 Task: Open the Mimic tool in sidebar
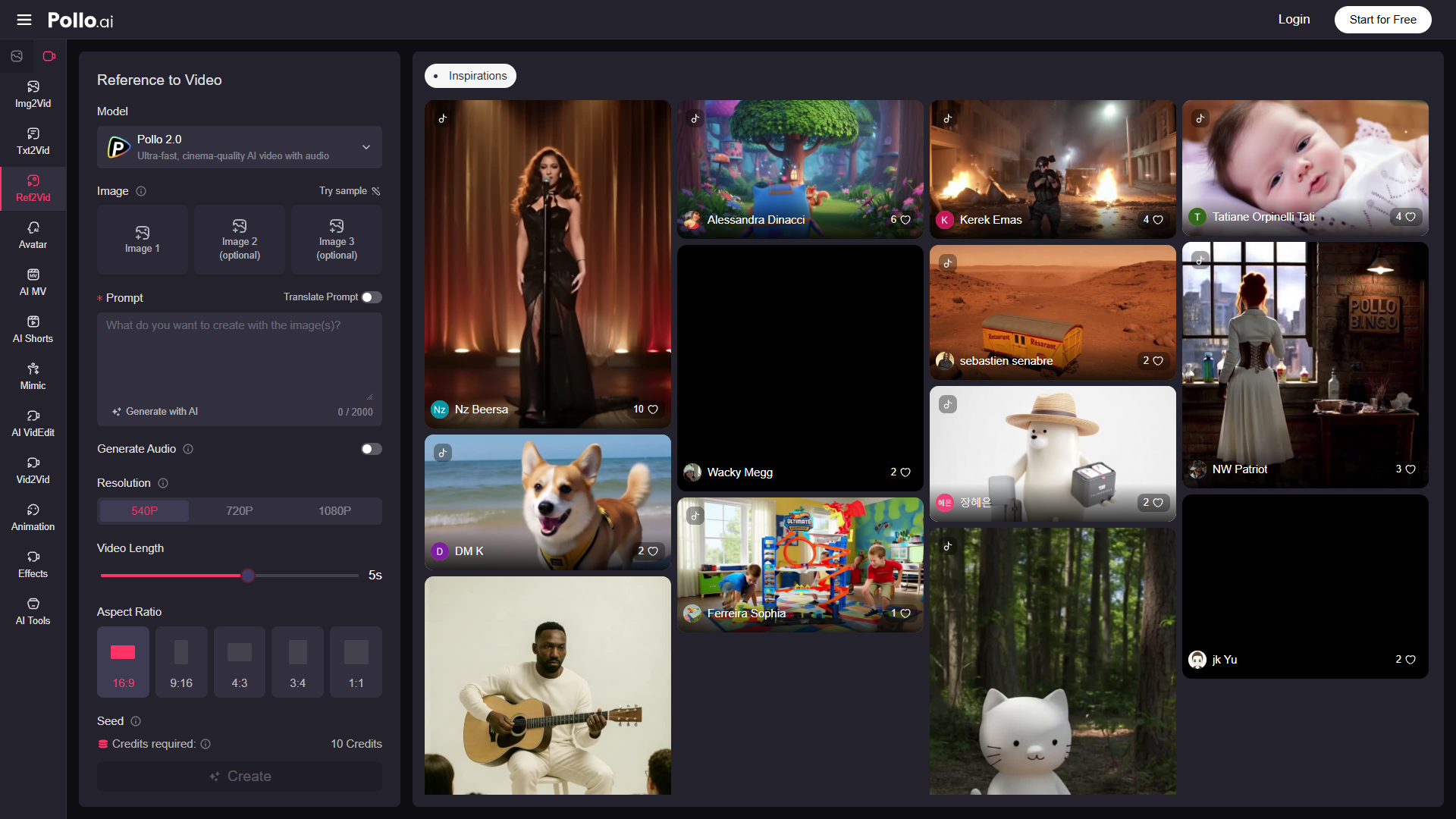point(33,376)
